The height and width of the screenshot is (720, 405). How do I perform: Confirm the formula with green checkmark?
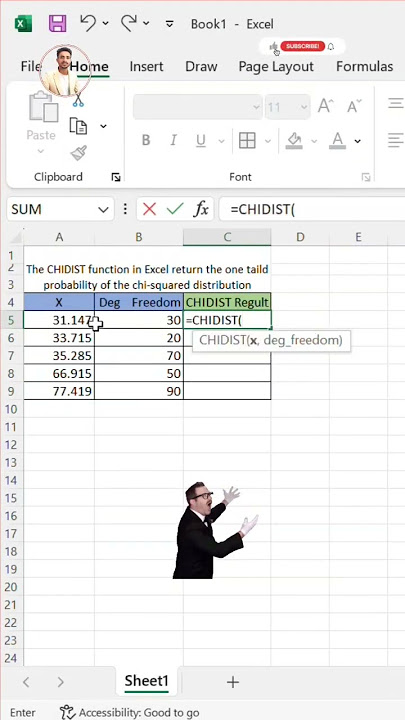point(175,209)
